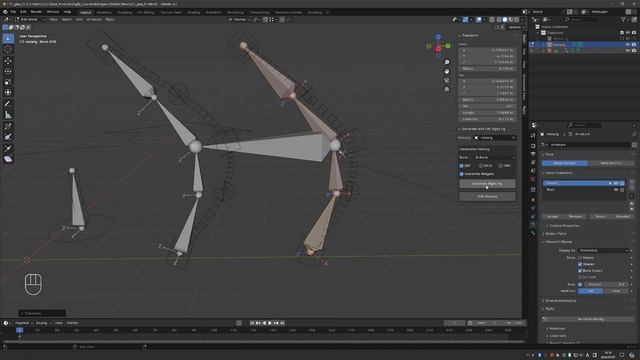640x360 pixels.
Task: Toggle the Bone Colors checkbox
Action: [x=580, y=271]
